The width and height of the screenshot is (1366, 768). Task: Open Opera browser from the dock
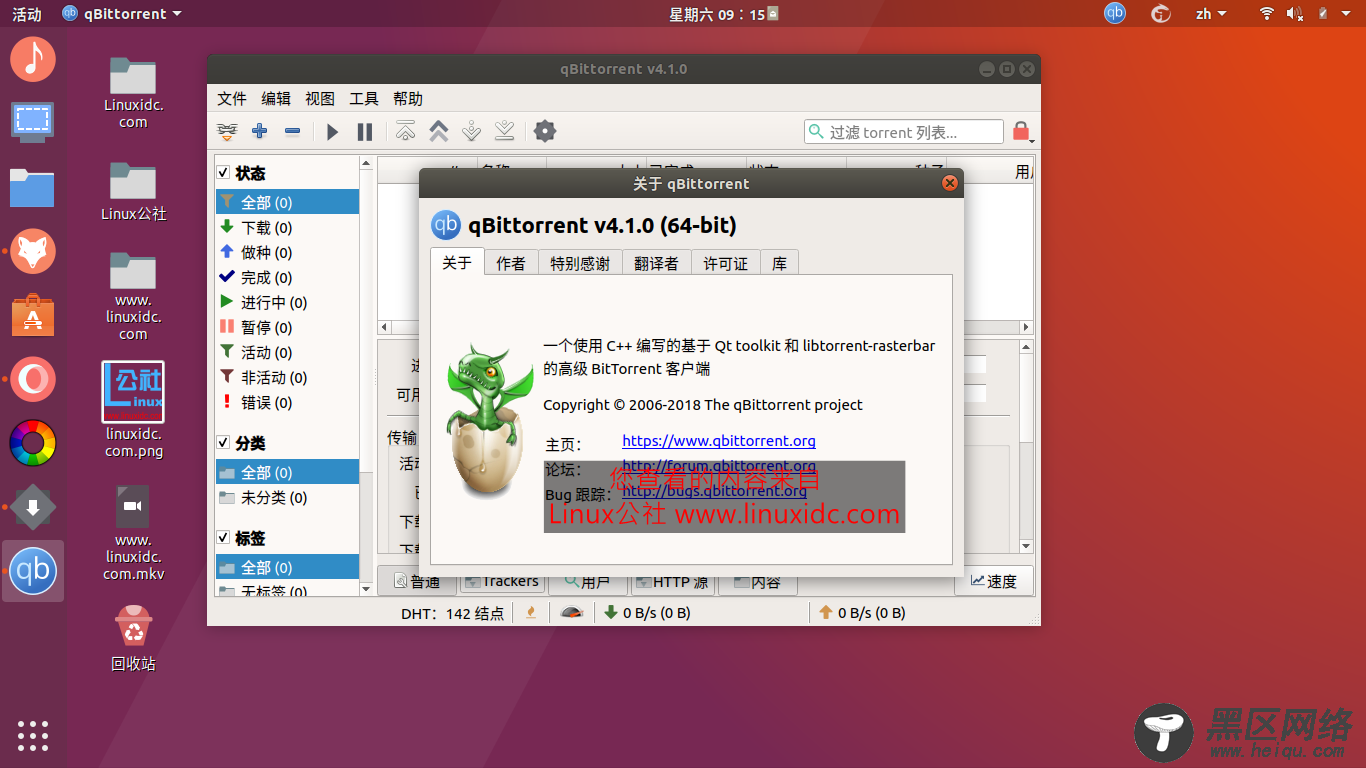pos(33,380)
